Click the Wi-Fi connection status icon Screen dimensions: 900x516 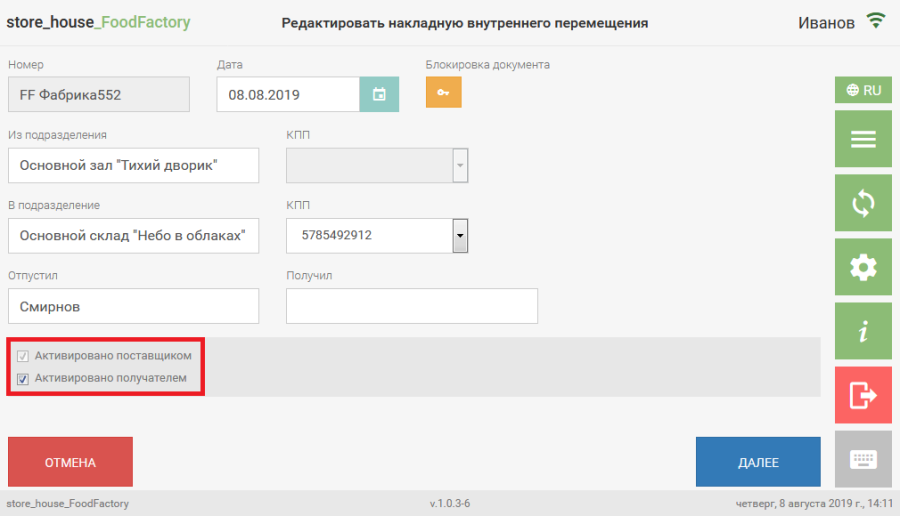point(876,21)
